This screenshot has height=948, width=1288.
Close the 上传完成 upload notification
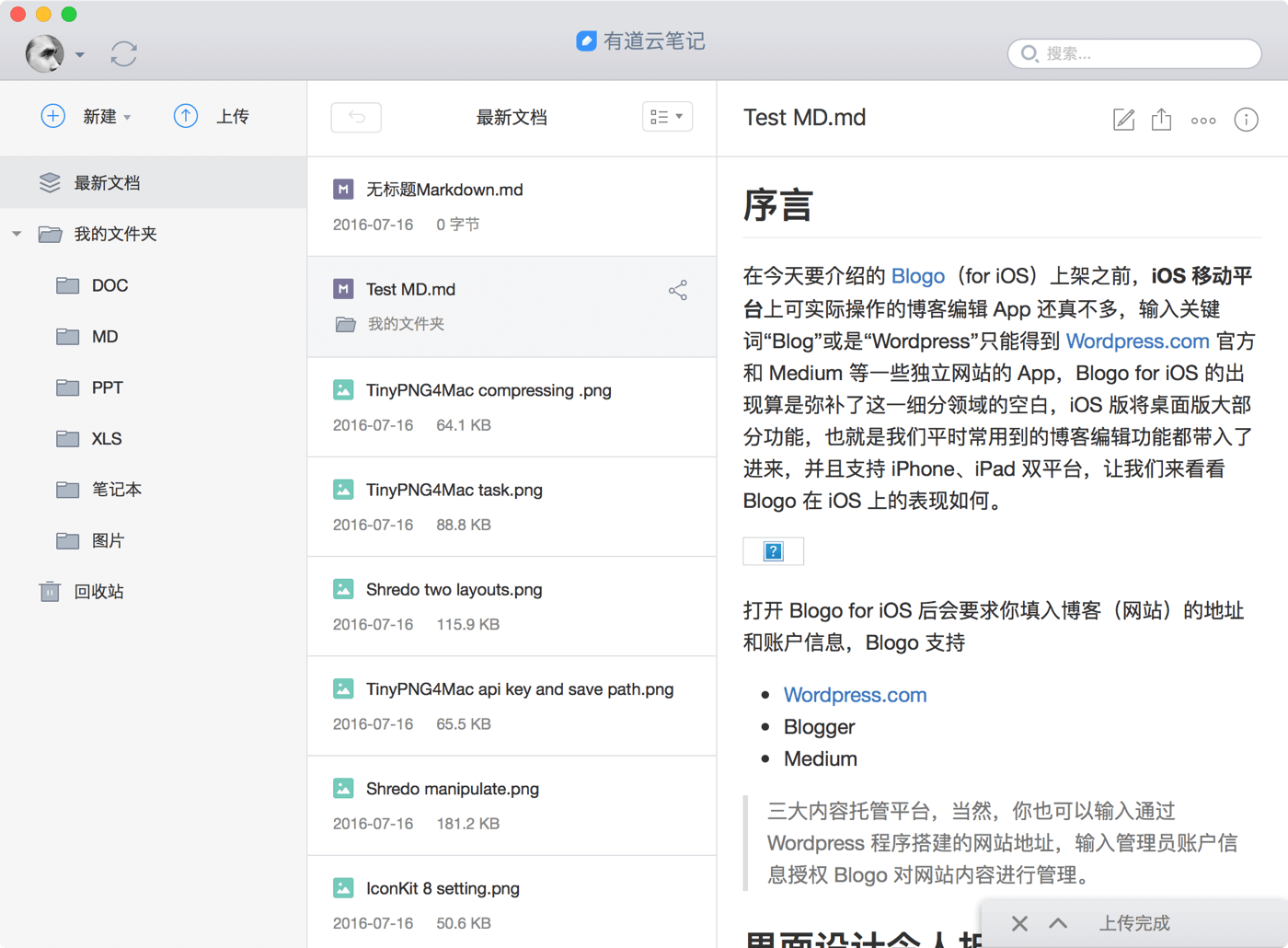coord(1019,923)
